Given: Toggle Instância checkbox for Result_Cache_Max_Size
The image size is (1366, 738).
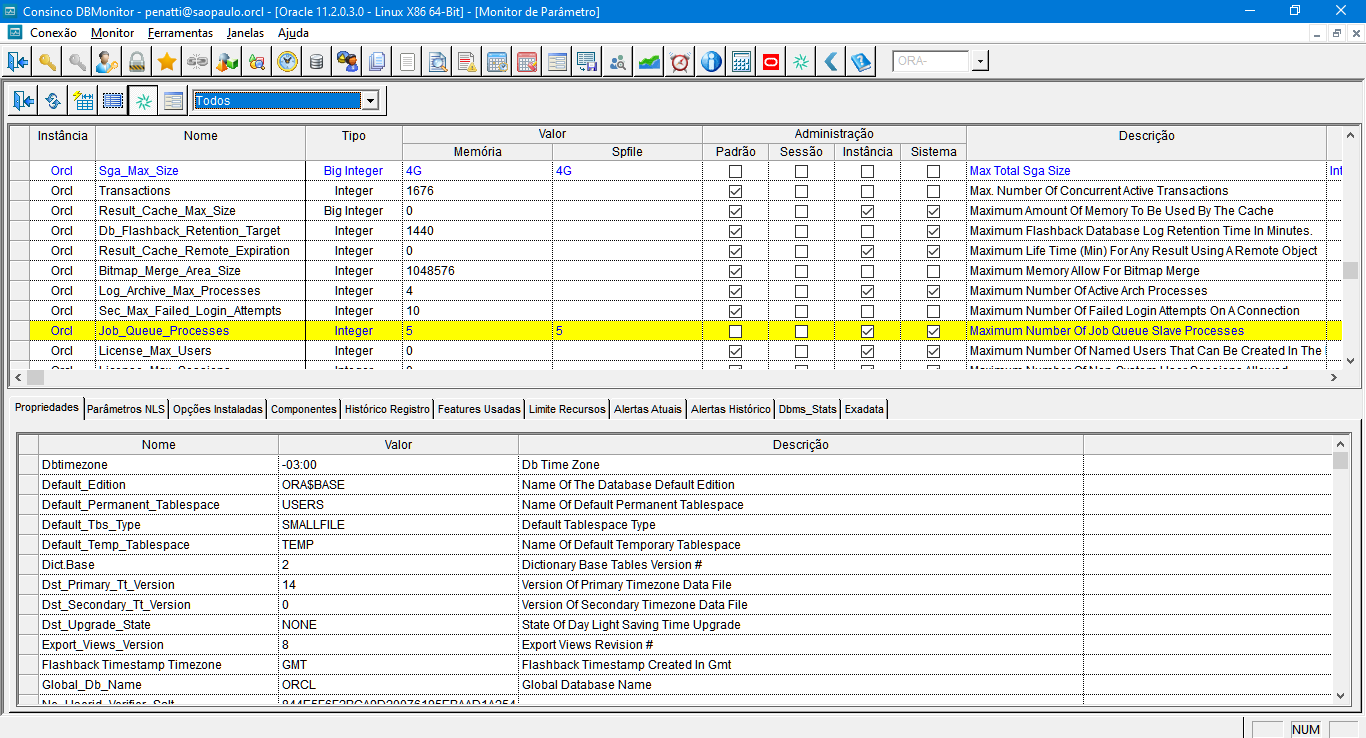Looking at the screenshot, I should coord(867,211).
